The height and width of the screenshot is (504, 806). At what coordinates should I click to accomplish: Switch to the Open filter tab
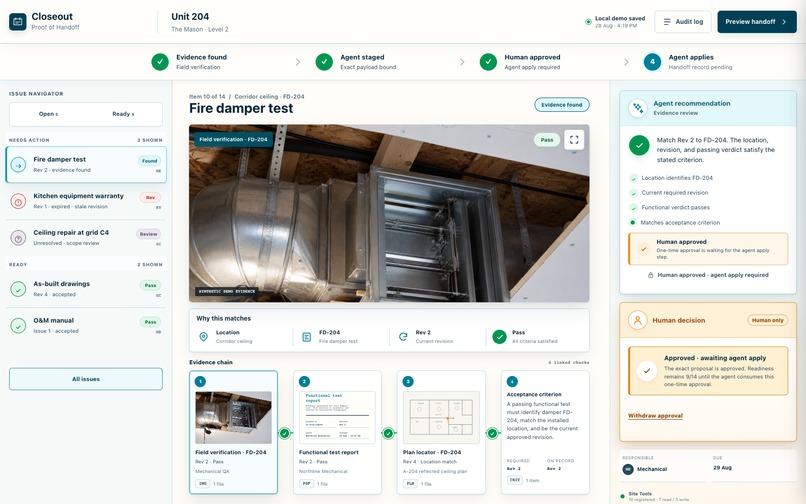coord(48,114)
